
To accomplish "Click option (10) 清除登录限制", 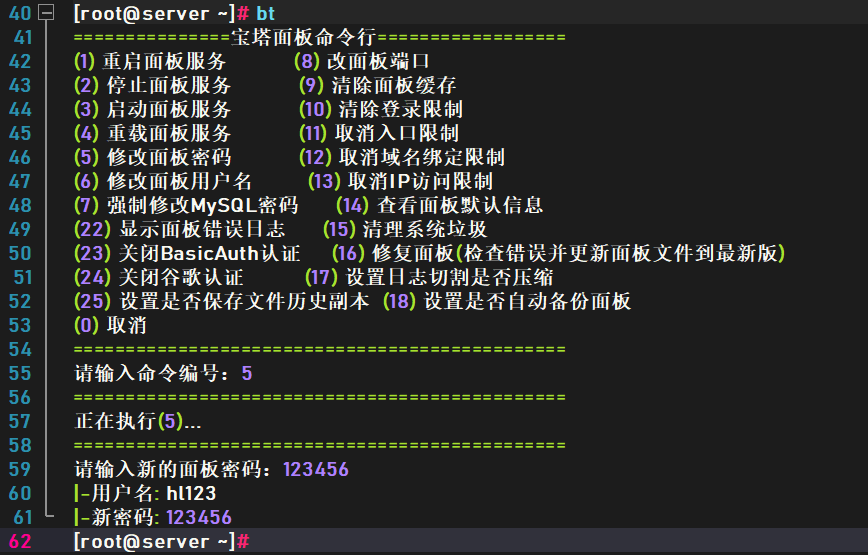I will tap(381, 109).
